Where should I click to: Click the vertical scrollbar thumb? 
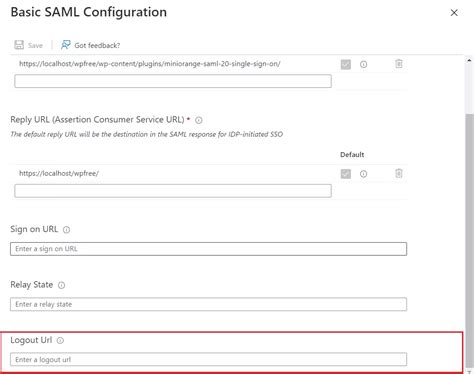click(469, 240)
